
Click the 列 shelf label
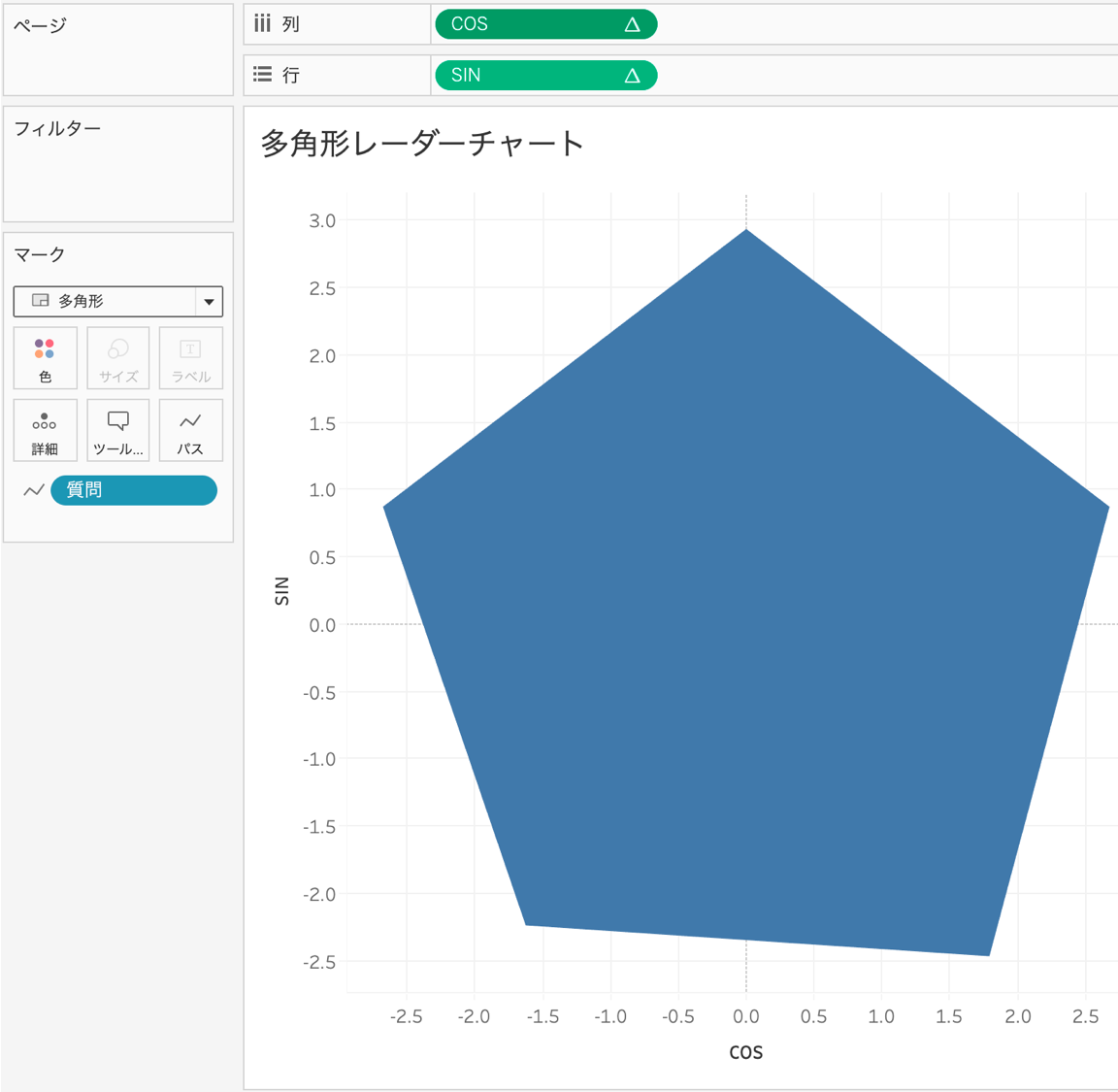290,24
